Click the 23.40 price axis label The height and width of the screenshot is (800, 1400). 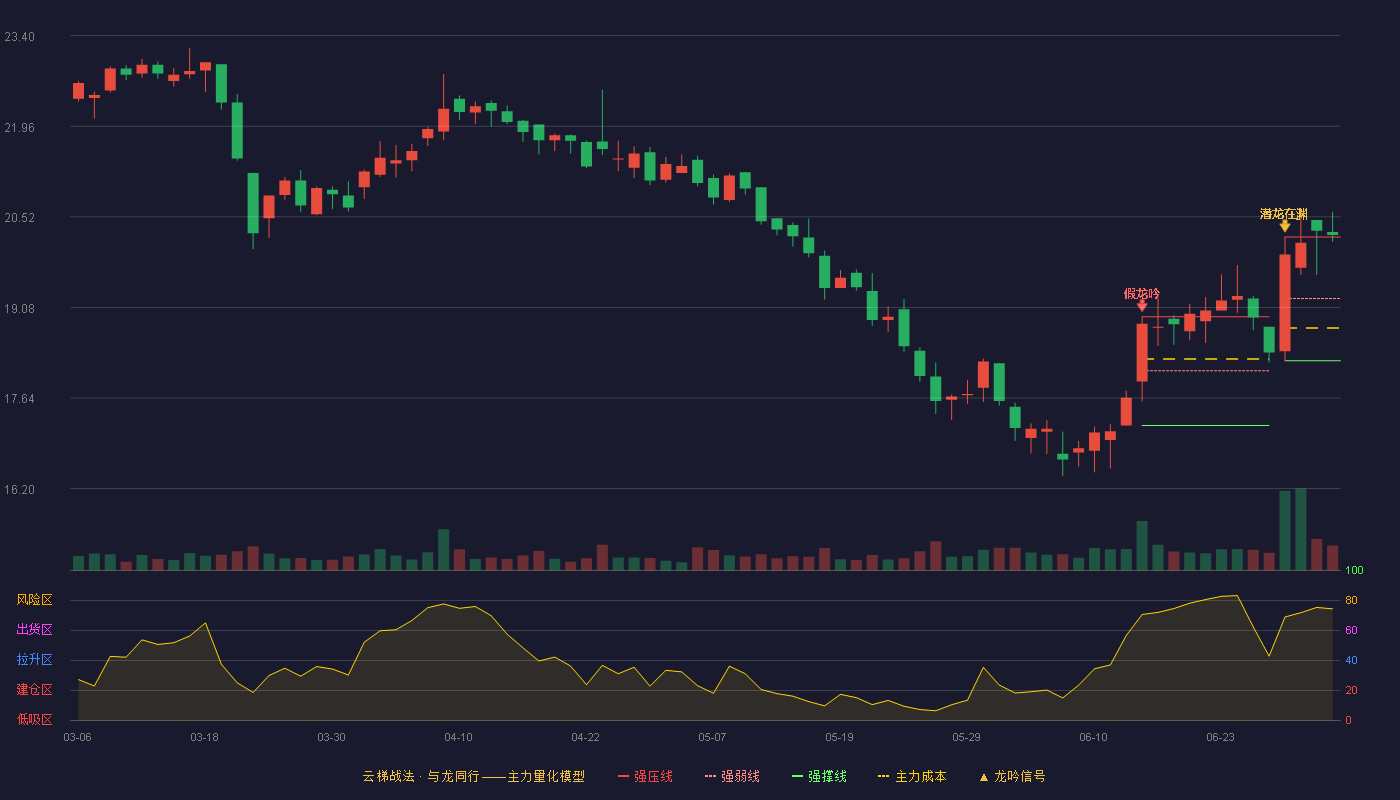point(19,37)
